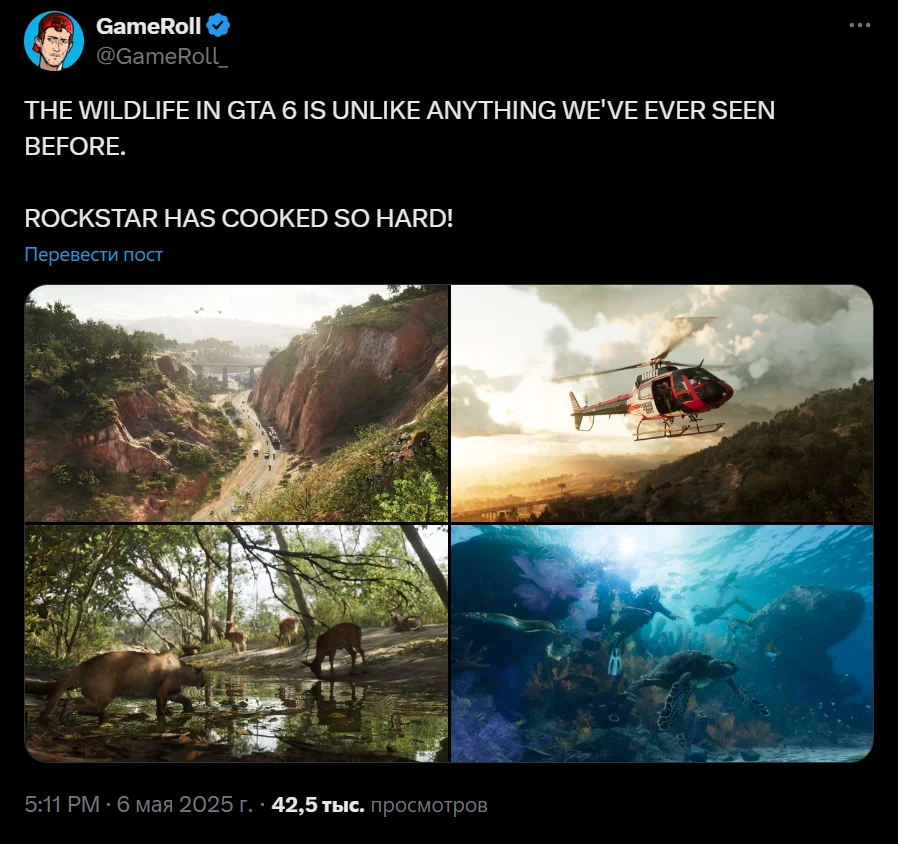Click the 'ROCKSTAR HAS COOKED SO HARD!' line

(239, 218)
